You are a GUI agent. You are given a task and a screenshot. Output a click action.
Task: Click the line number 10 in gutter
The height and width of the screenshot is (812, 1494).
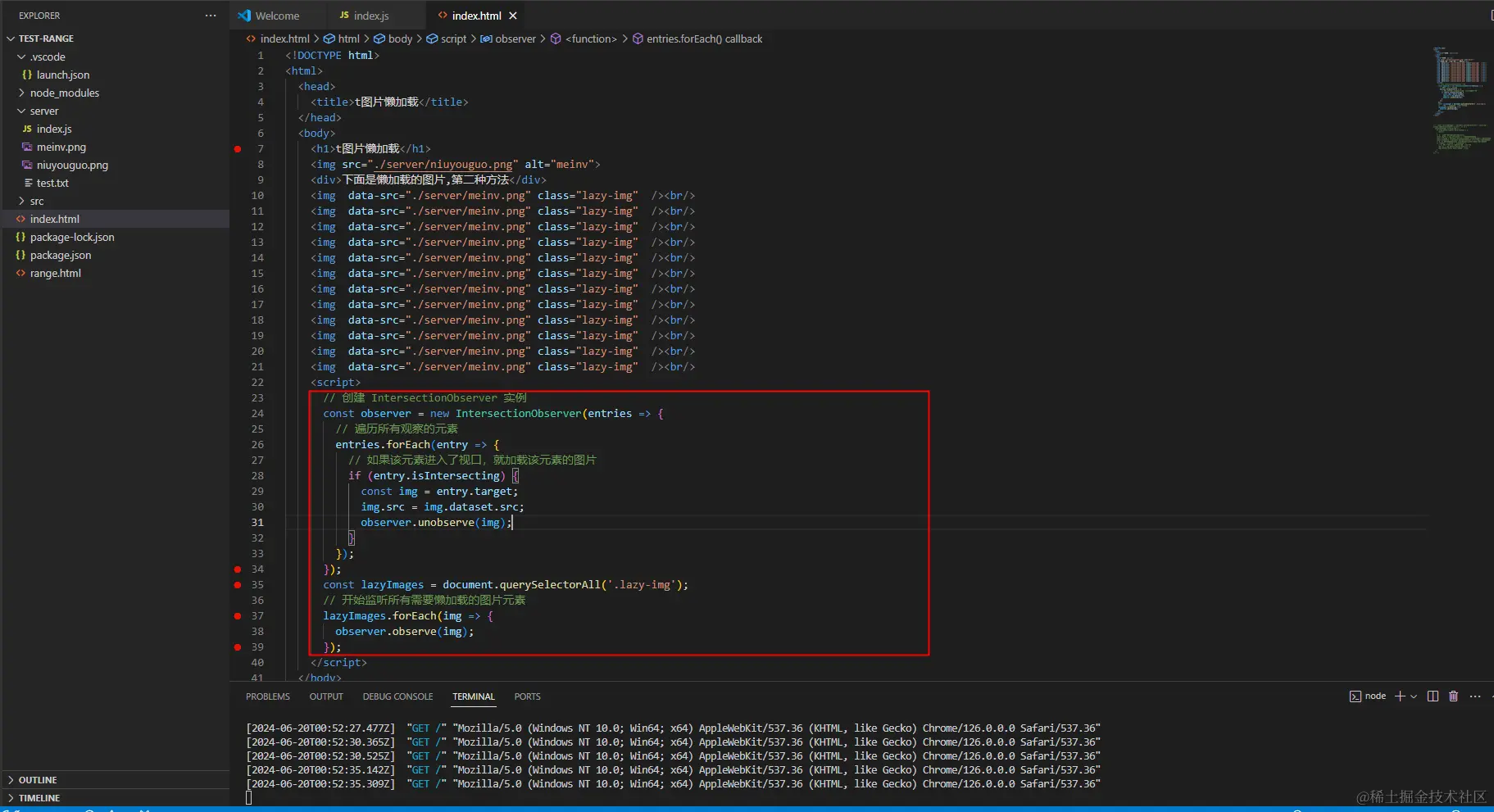pos(257,196)
